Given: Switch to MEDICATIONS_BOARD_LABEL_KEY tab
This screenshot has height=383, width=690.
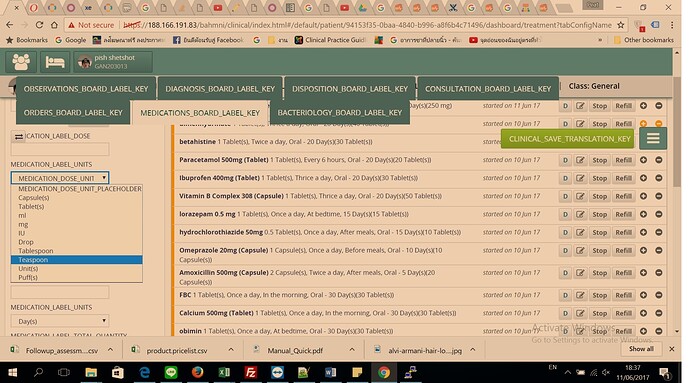Looking at the screenshot, I should coord(200,113).
